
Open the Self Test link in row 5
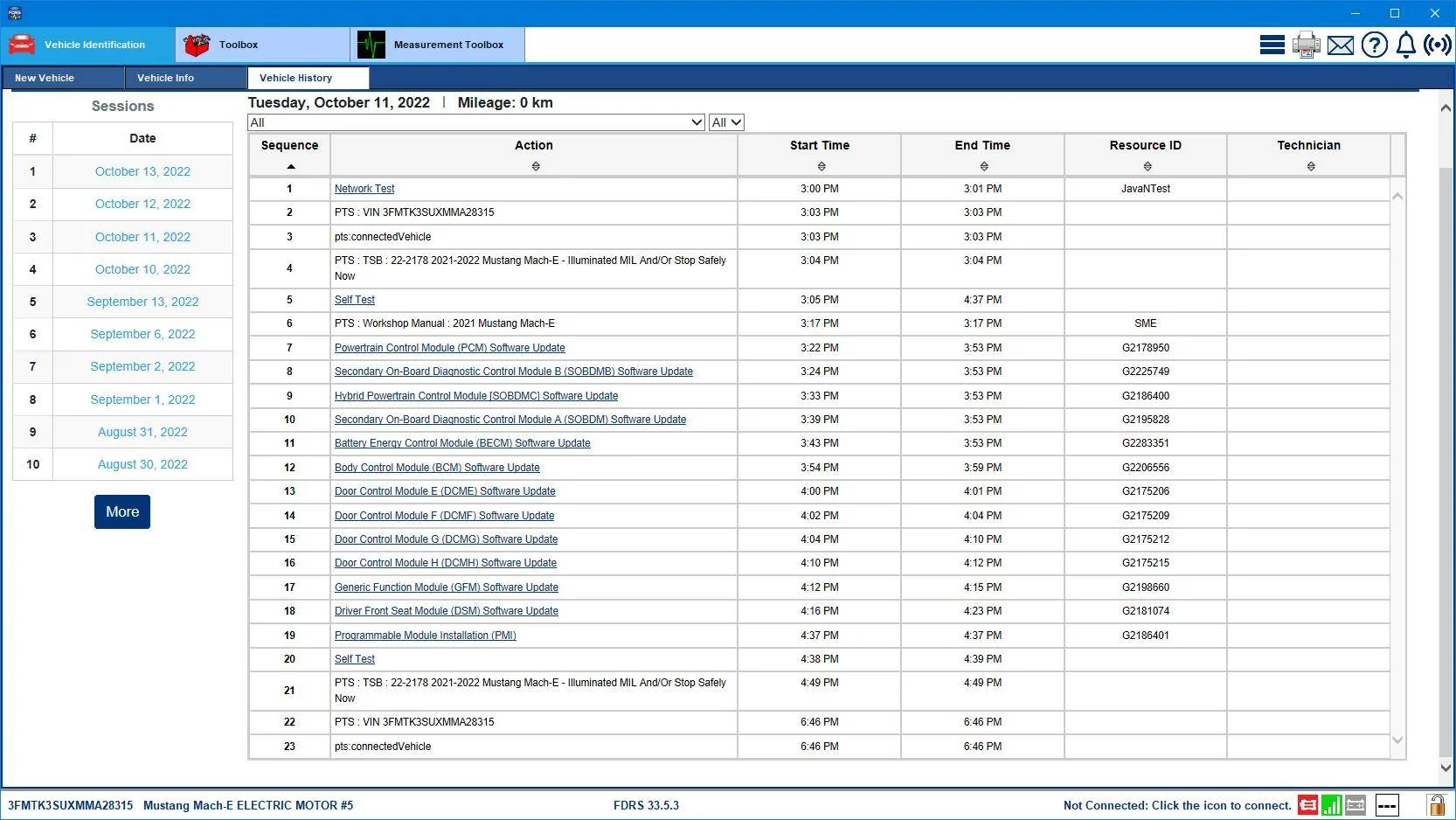point(355,300)
